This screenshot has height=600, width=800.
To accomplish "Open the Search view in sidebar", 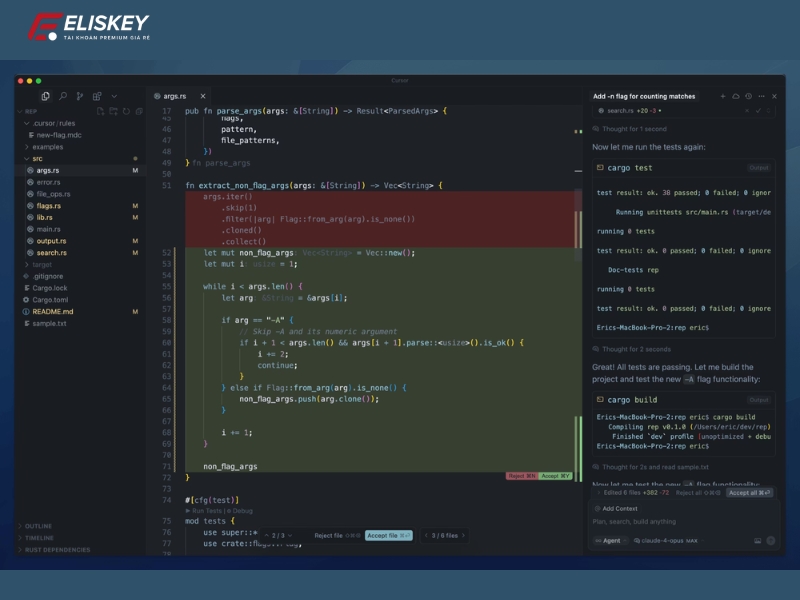I will tap(63, 96).
